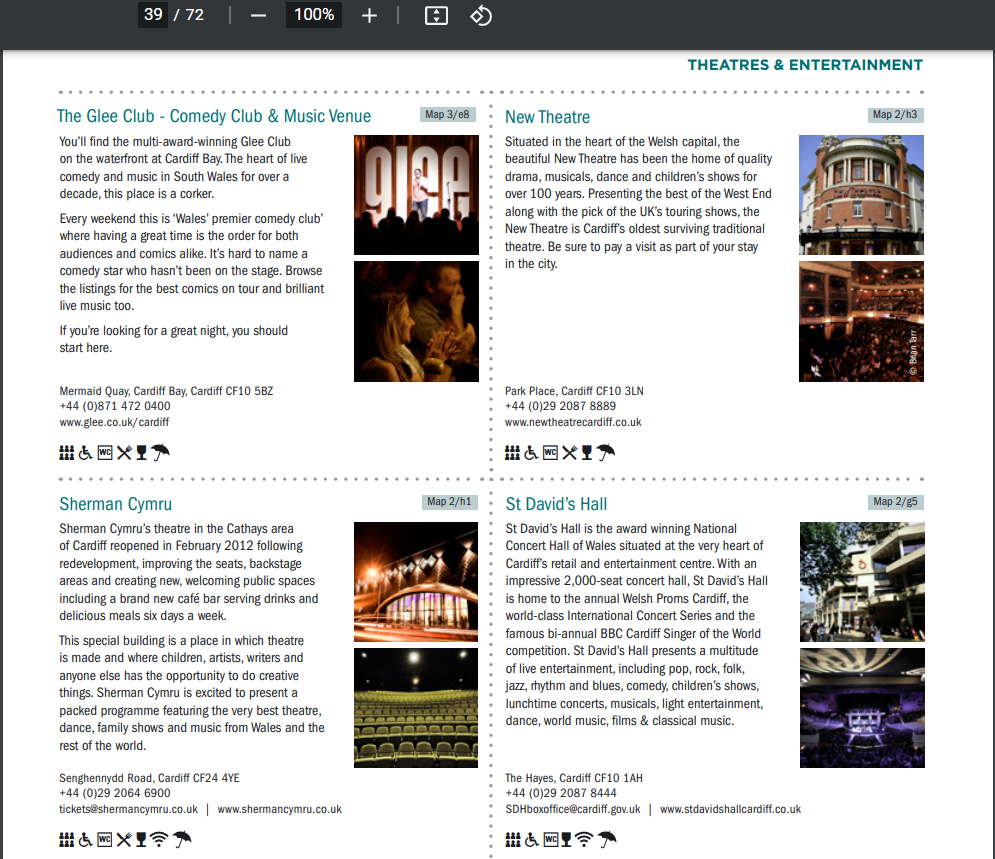Click Glee Club WC toilets icon
This screenshot has width=995, height=859.
[x=105, y=452]
